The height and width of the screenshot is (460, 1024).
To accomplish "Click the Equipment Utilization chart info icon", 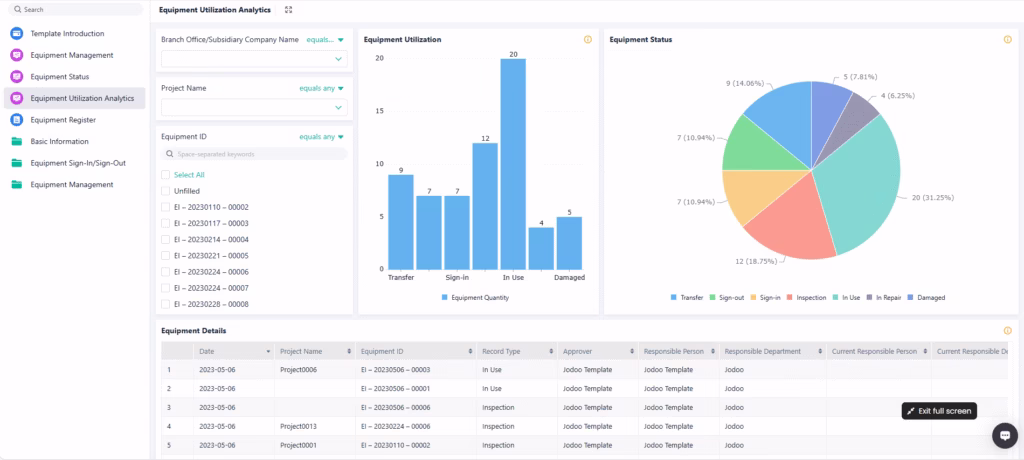I will 587,40.
